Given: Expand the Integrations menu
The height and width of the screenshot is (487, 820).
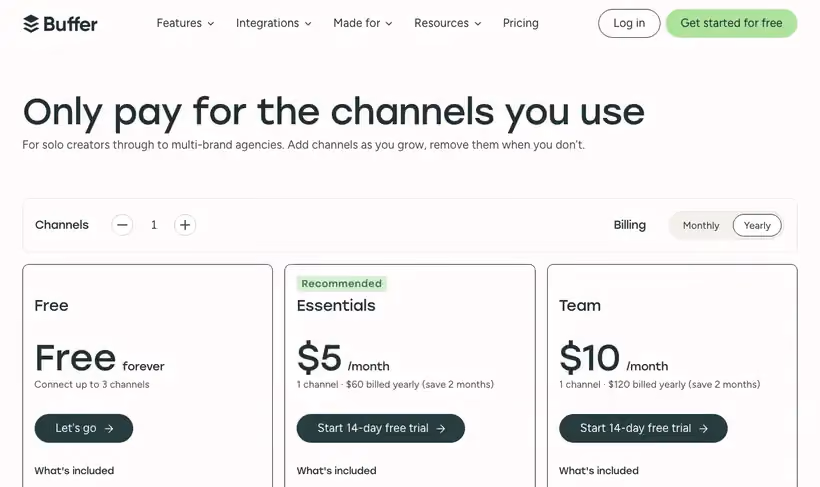Looking at the screenshot, I should [274, 23].
